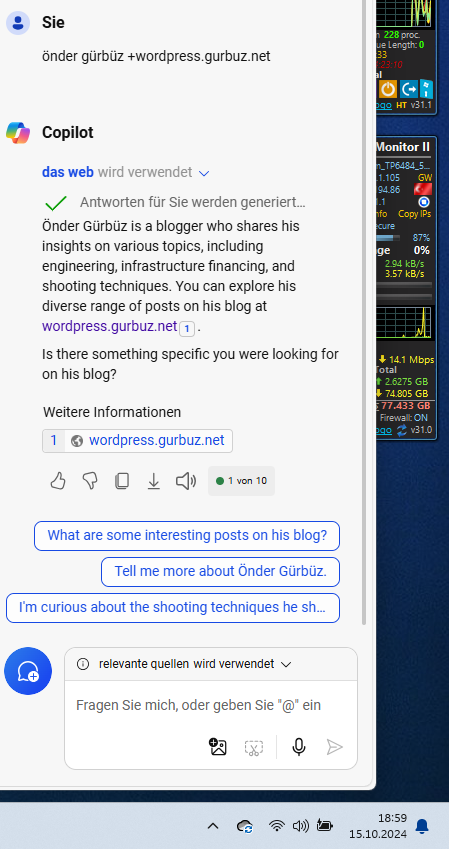Click the 'Firewall: ON' status text
Screen dimensions: 449x849
[404, 418]
